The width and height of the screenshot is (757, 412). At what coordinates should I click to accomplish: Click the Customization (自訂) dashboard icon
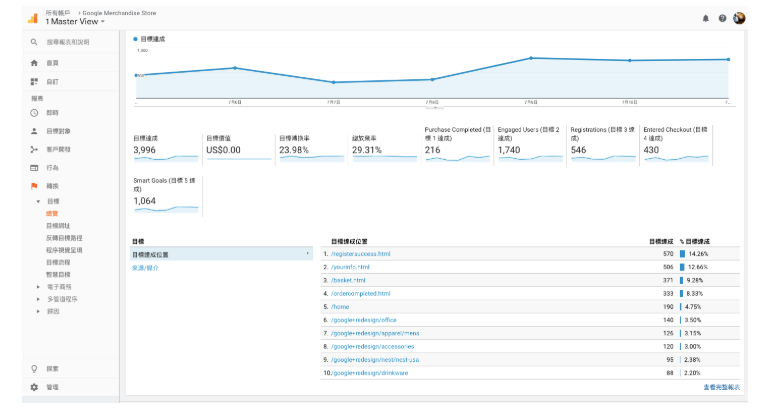(x=34, y=82)
